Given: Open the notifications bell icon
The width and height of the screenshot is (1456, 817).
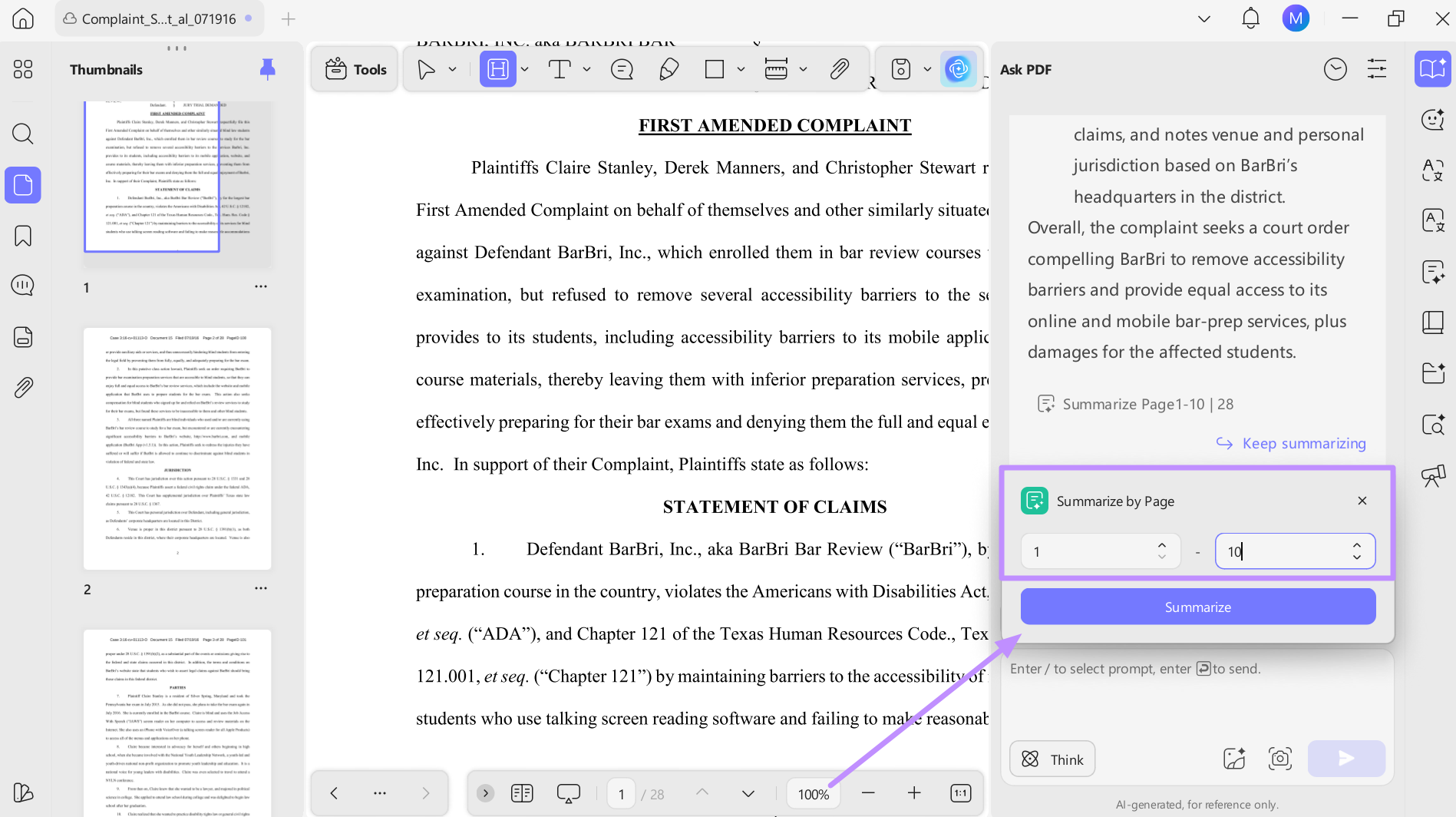Looking at the screenshot, I should pyautogui.click(x=1251, y=18).
